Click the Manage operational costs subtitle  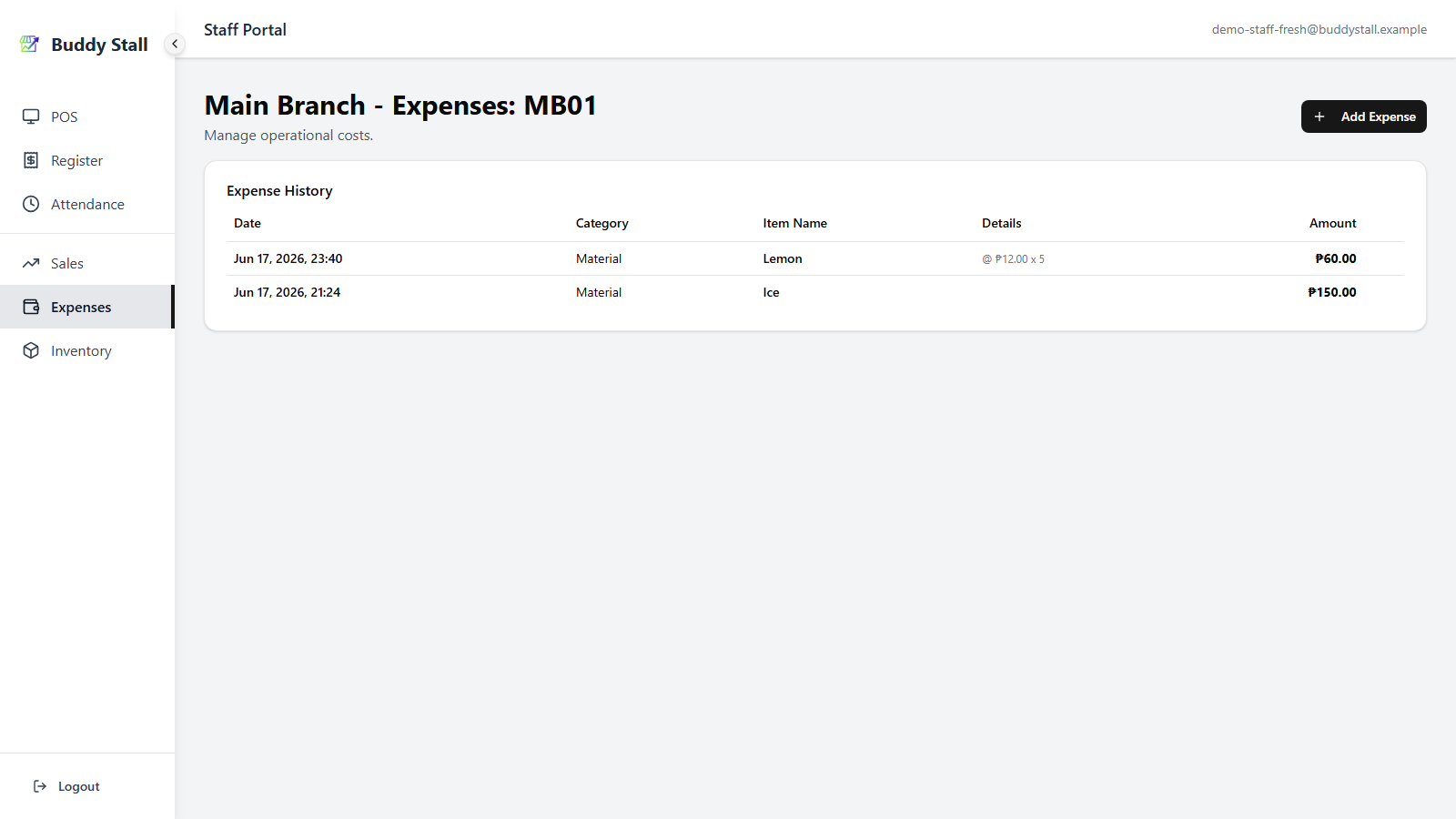pyautogui.click(x=288, y=136)
